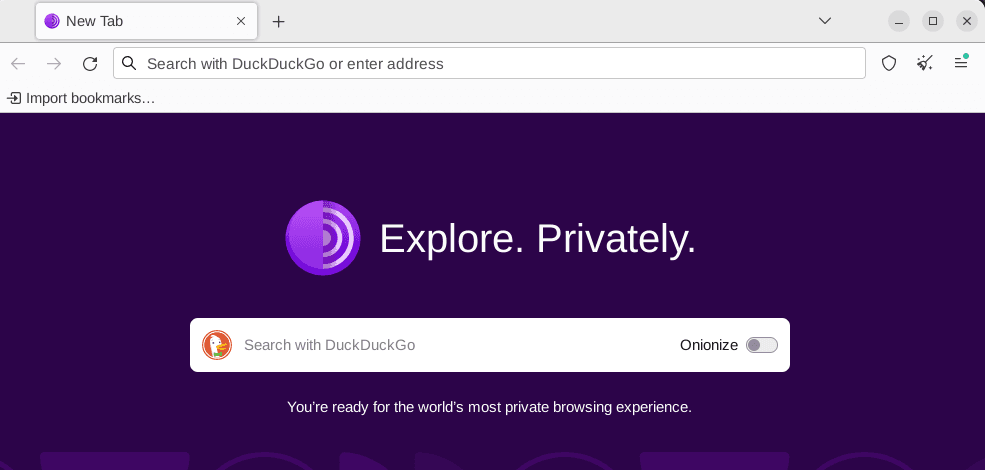
Task: Click the purple Tor Browser logo
Action: point(323,238)
